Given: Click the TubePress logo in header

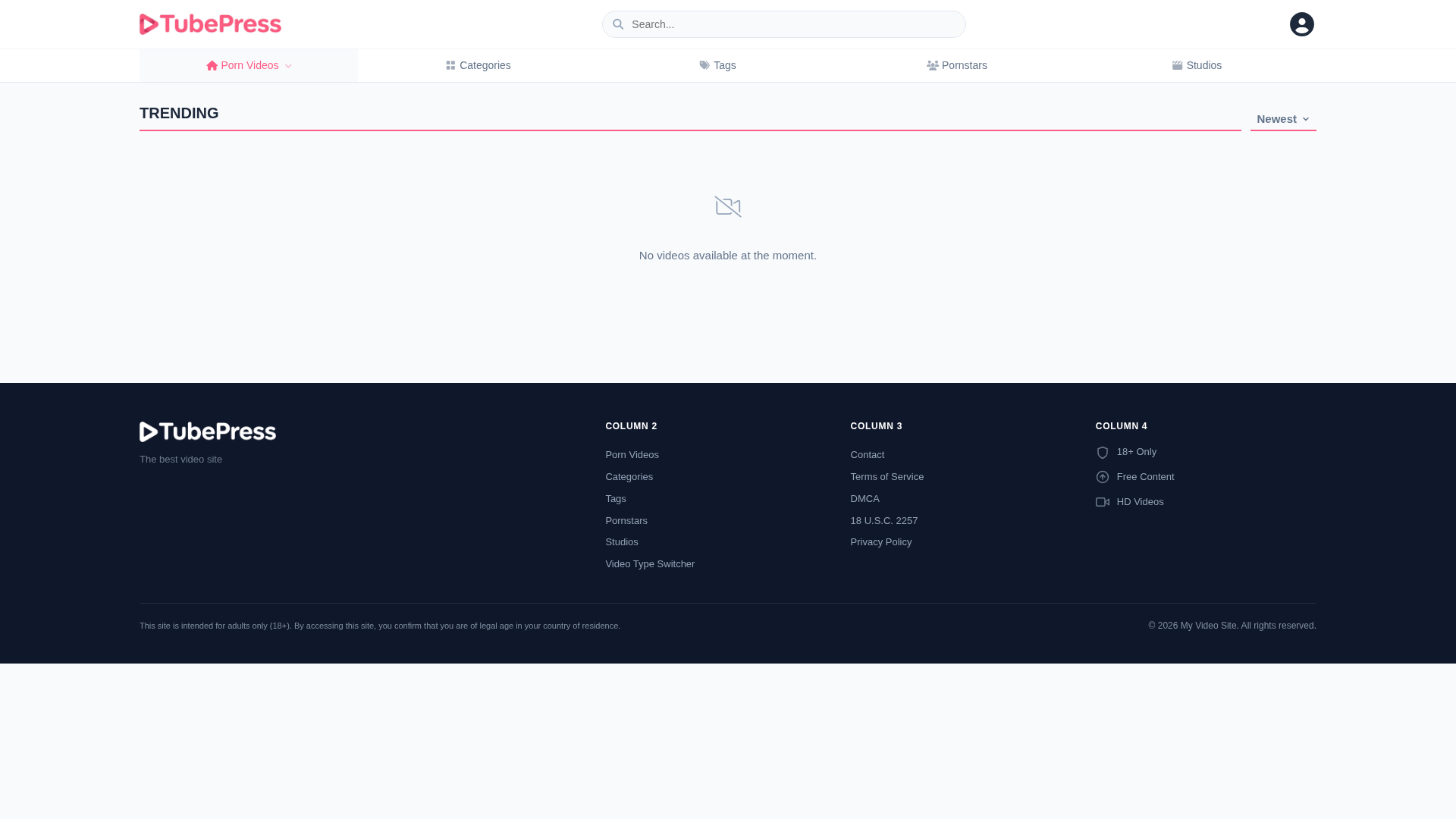Looking at the screenshot, I should point(210,24).
